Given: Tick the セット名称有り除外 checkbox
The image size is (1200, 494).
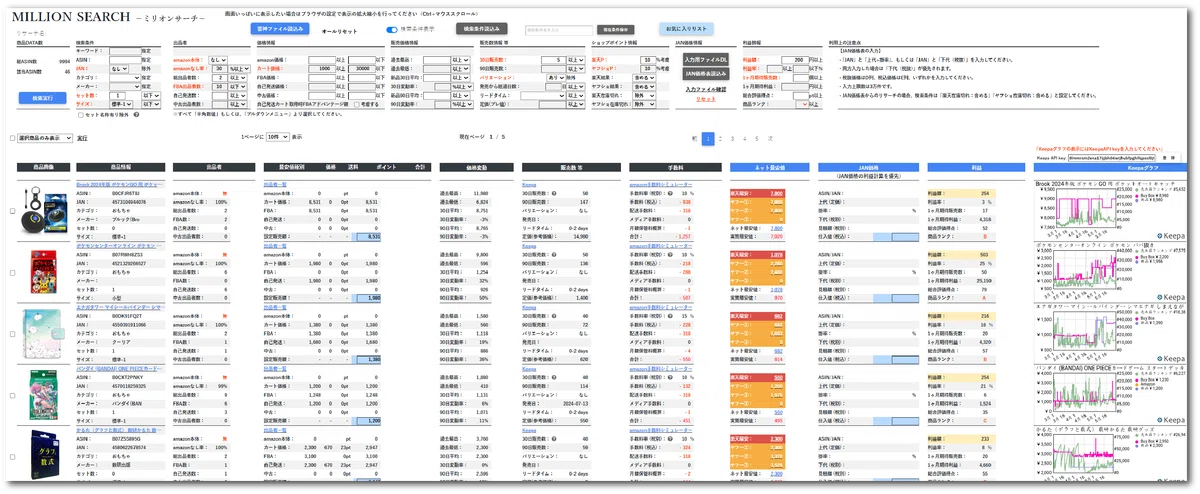Looking at the screenshot, I should coord(81,114).
